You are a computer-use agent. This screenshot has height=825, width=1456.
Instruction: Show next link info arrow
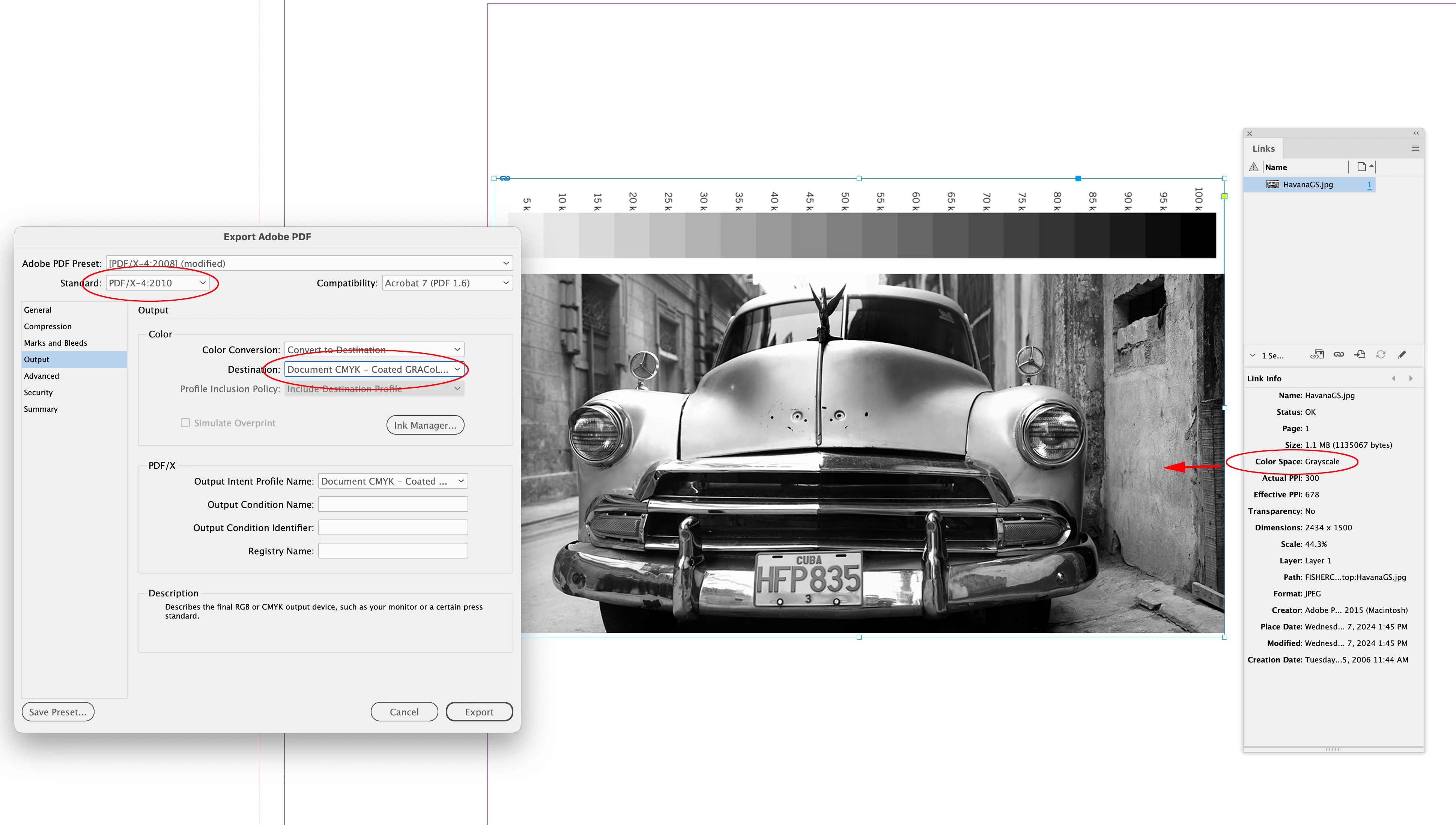[1411, 378]
